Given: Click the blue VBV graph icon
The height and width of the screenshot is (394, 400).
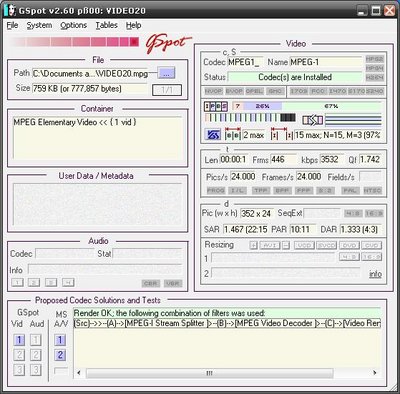Looking at the screenshot, I should [x=213, y=135].
